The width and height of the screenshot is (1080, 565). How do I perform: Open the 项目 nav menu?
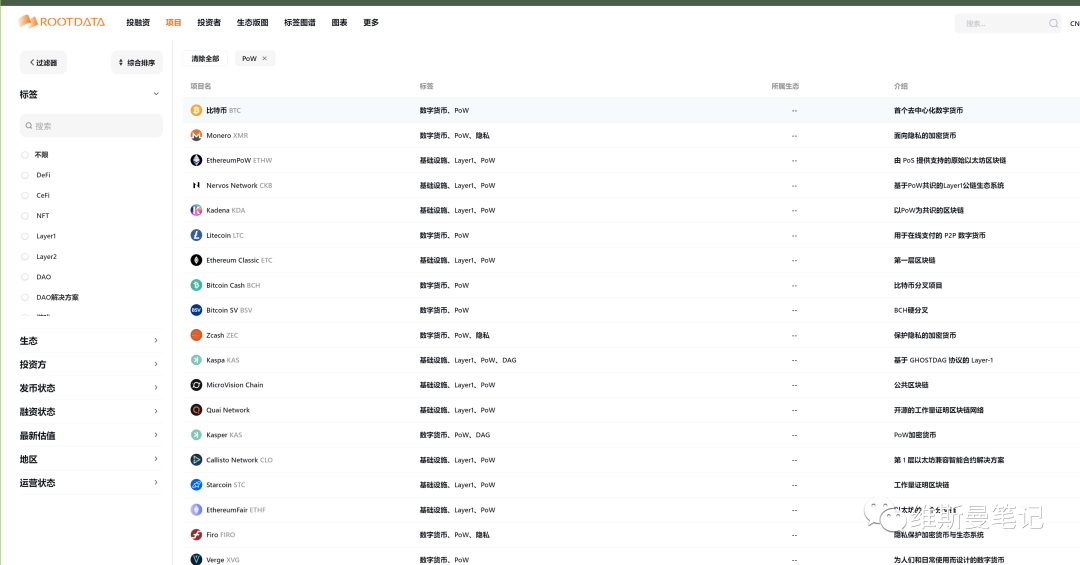(173, 23)
